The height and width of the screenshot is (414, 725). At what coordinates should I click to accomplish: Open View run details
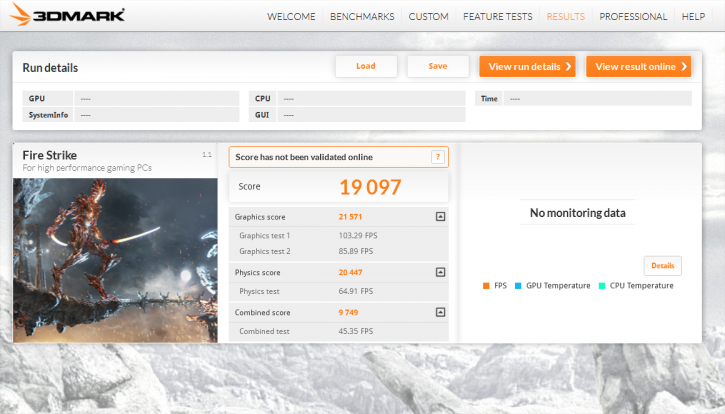(527, 67)
